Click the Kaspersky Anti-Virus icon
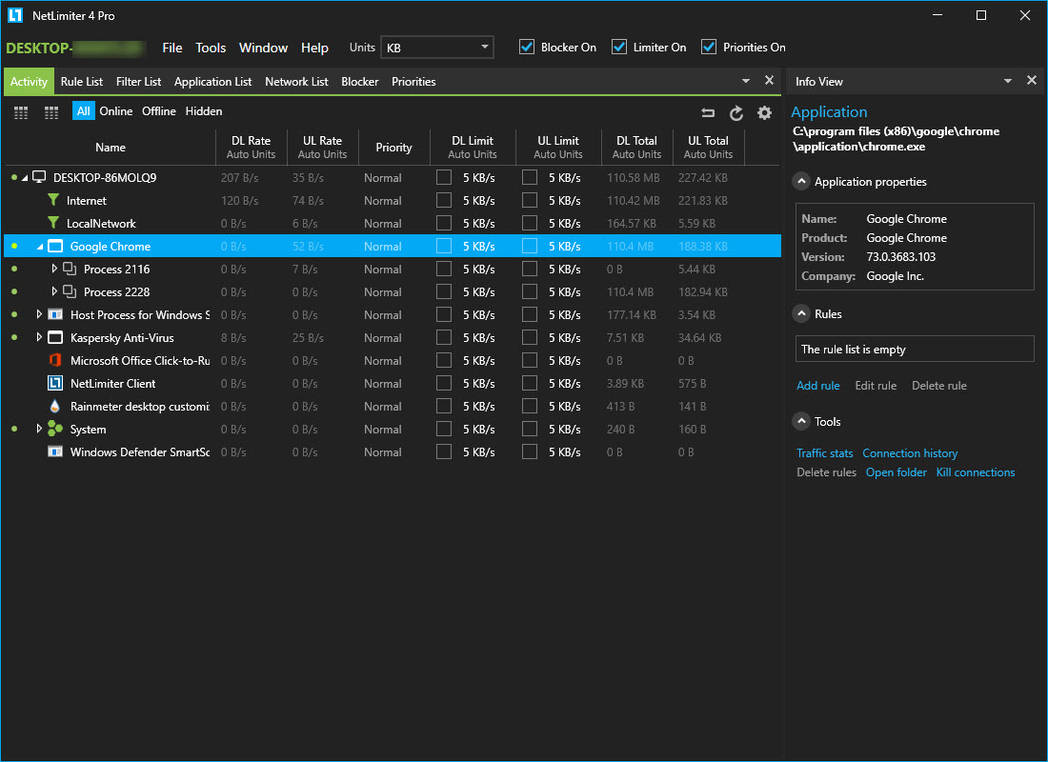This screenshot has height=762, width=1048. click(x=55, y=338)
